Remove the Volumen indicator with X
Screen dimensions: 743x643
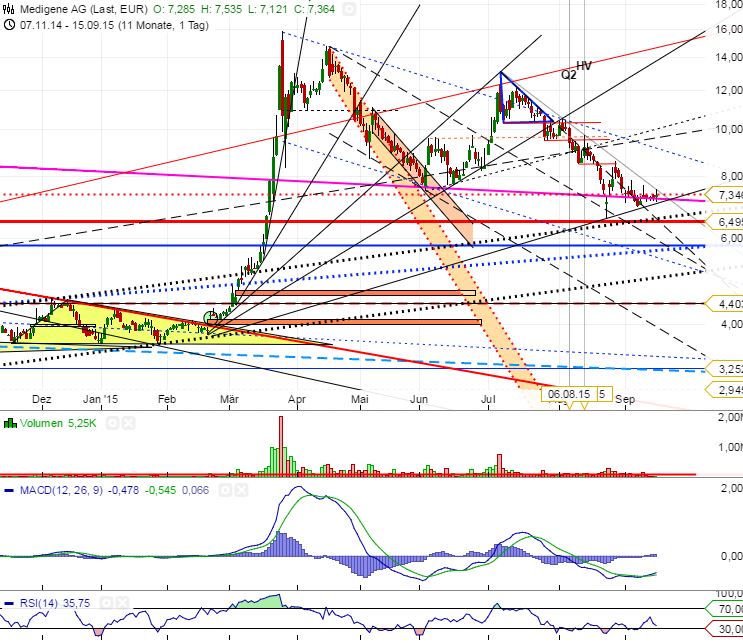coord(128,423)
